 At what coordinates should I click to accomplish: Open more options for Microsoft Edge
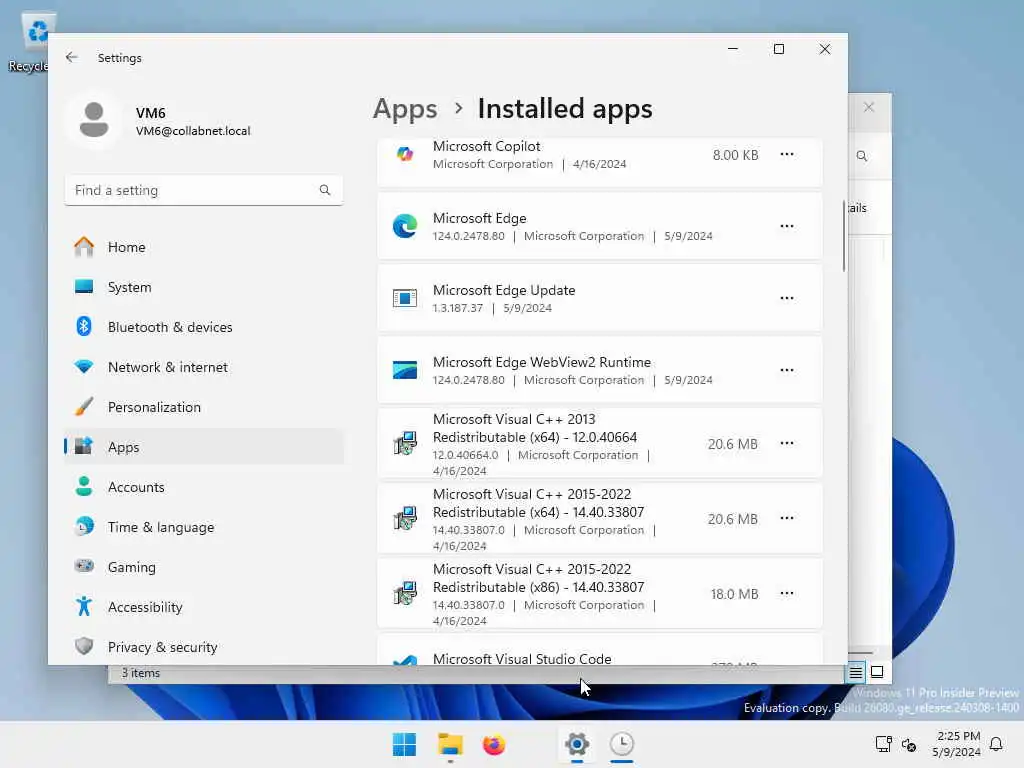(x=787, y=226)
